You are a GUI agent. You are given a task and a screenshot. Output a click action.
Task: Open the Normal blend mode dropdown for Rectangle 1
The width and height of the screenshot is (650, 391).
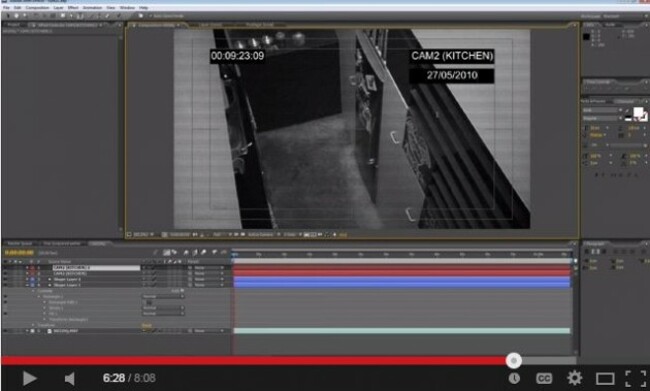pyautogui.click(x=162, y=297)
